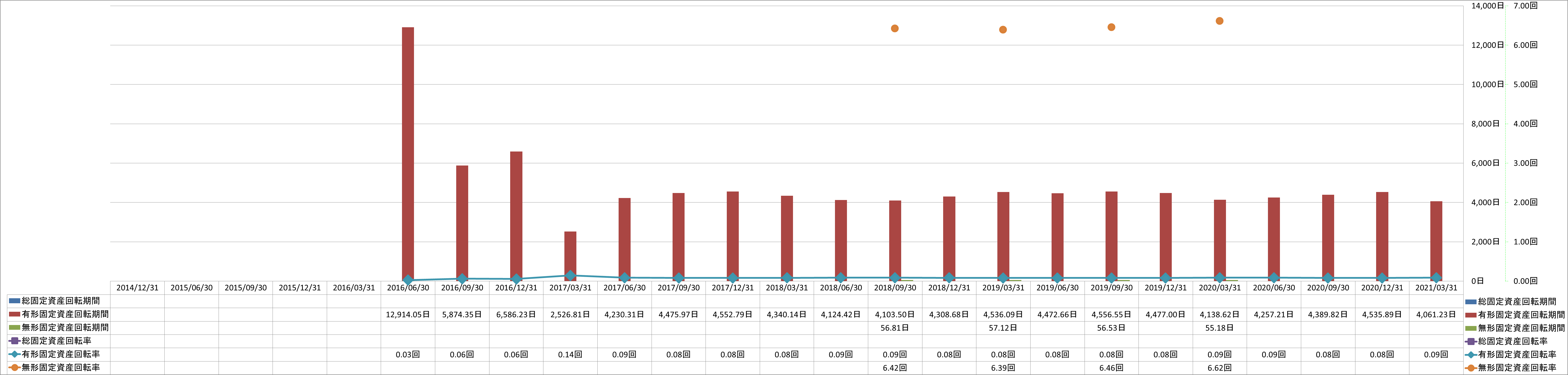1568x375 pixels.
Task: Select the 2020/09/30 date label
Action: pos(1328,288)
